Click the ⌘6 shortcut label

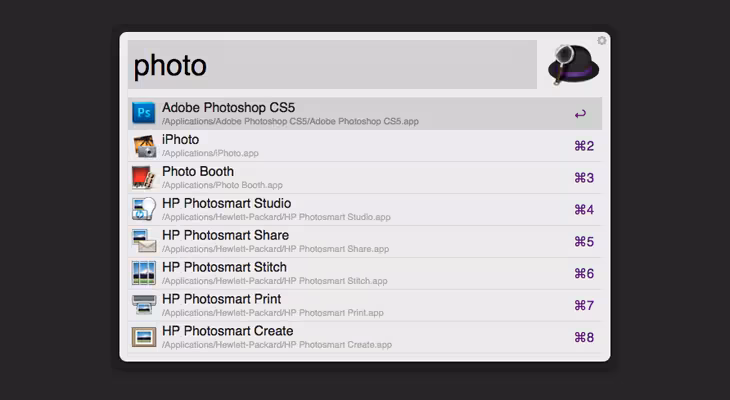click(x=584, y=273)
